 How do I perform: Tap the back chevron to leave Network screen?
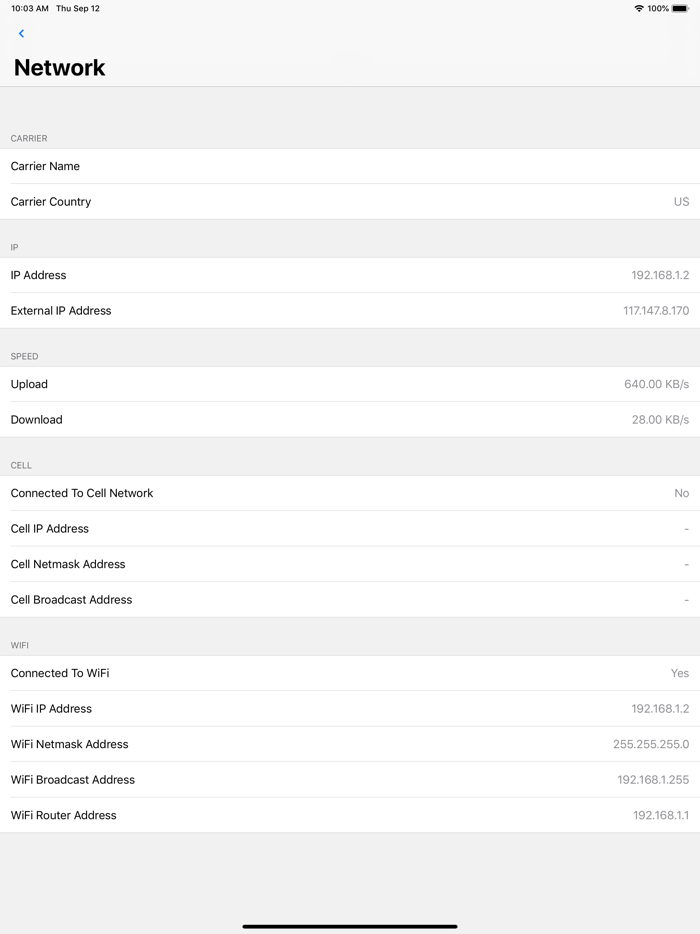pyautogui.click(x=21, y=33)
